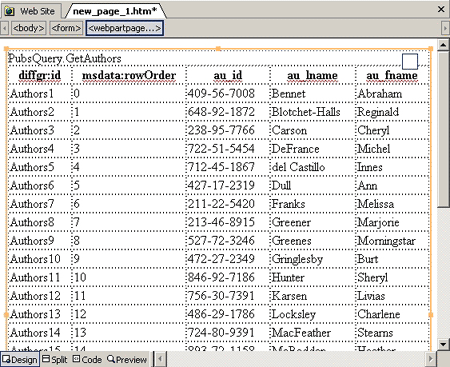Viewport: 450px width, 367px height.
Task: Click the vertical scrollbar up arrow
Action: [443, 45]
